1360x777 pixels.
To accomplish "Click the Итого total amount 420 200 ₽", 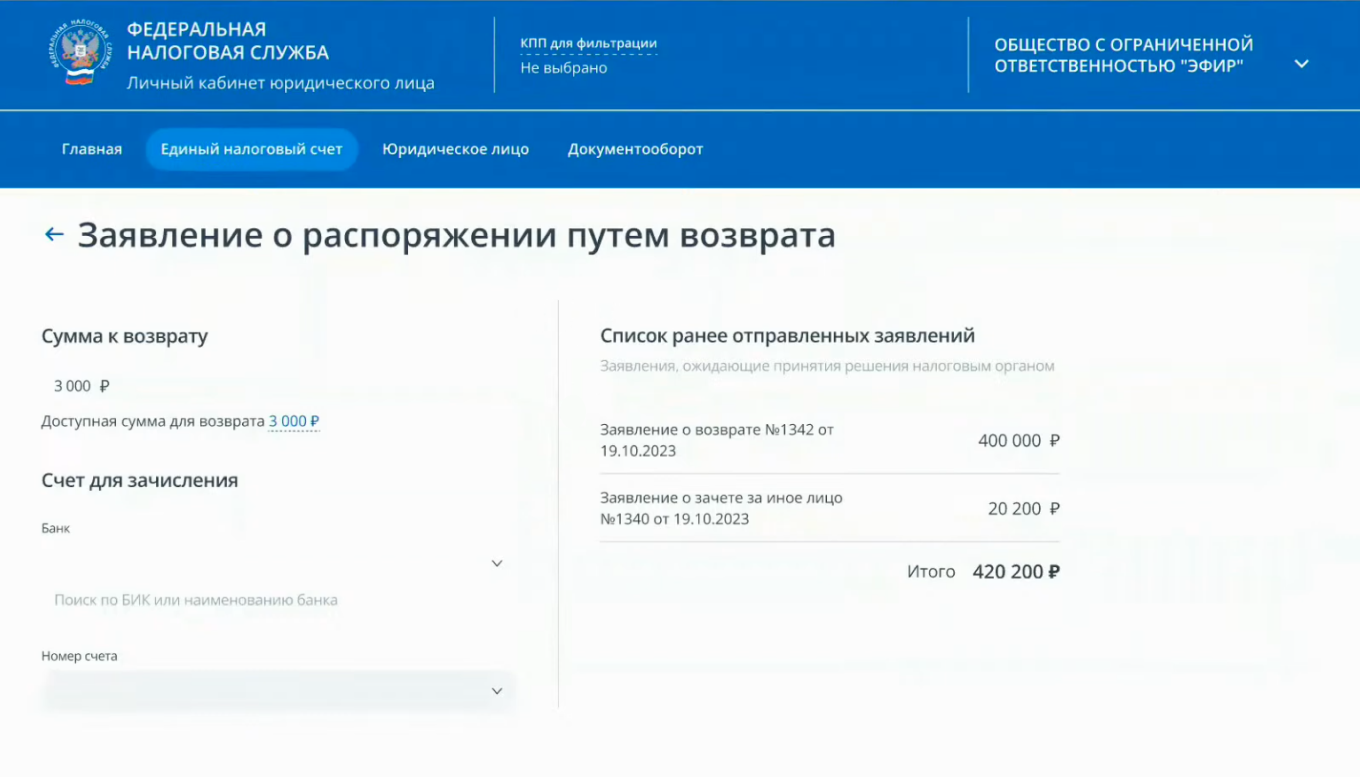I will (1015, 571).
